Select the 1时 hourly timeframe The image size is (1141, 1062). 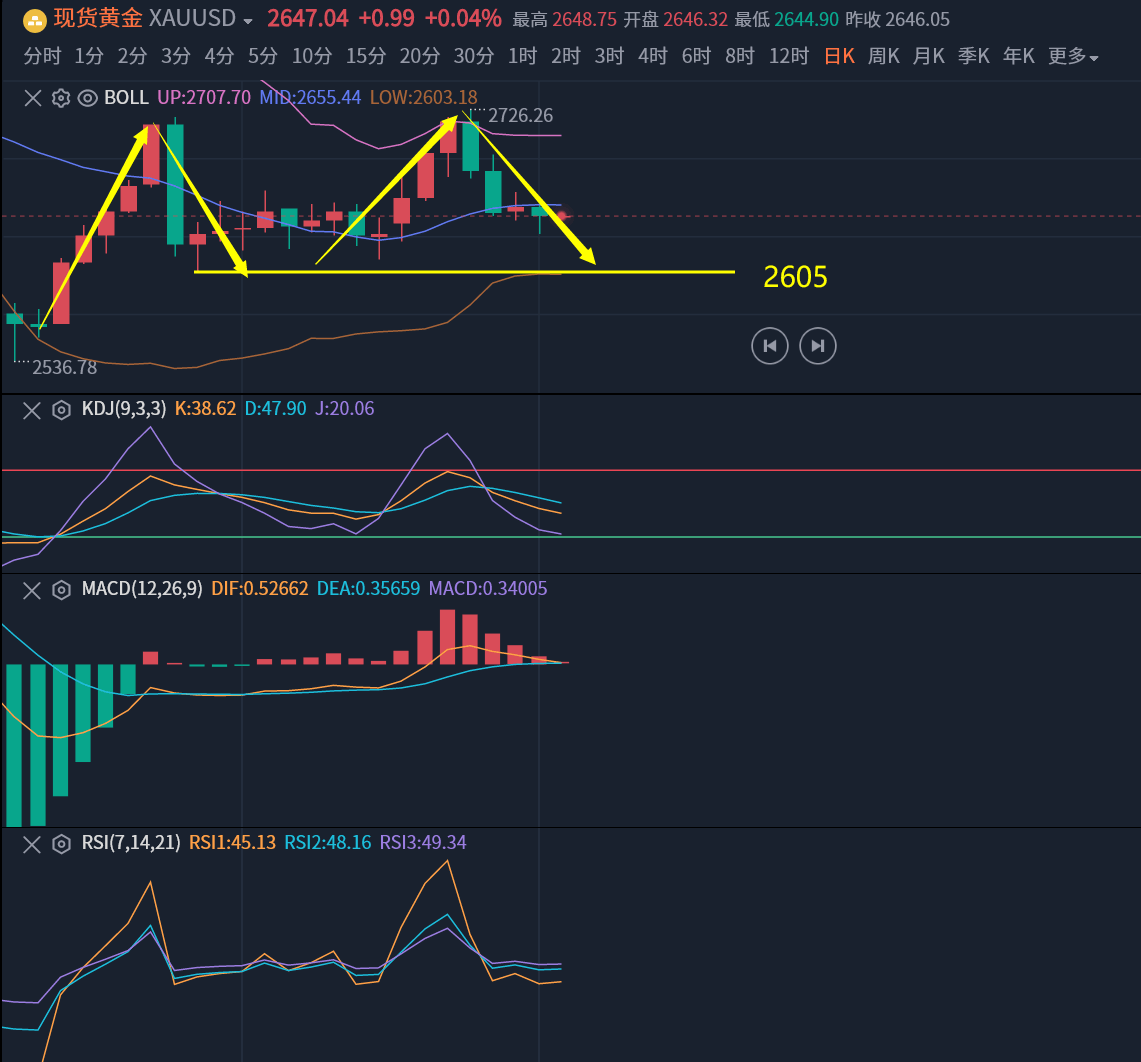pyautogui.click(x=522, y=56)
